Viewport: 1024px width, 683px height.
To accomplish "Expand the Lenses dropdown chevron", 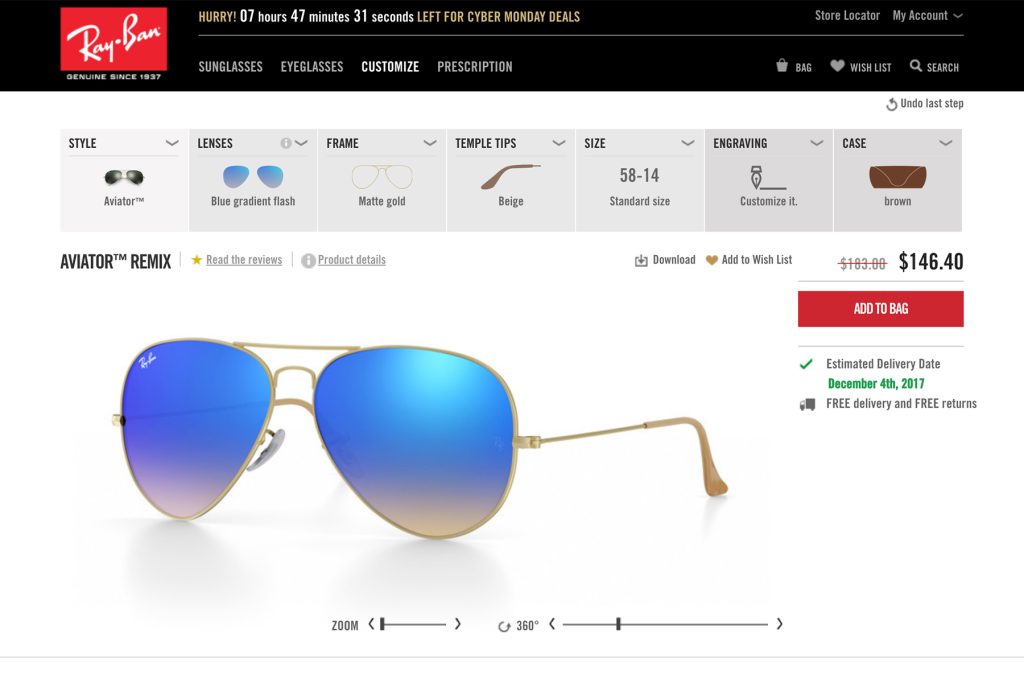I will coord(301,143).
